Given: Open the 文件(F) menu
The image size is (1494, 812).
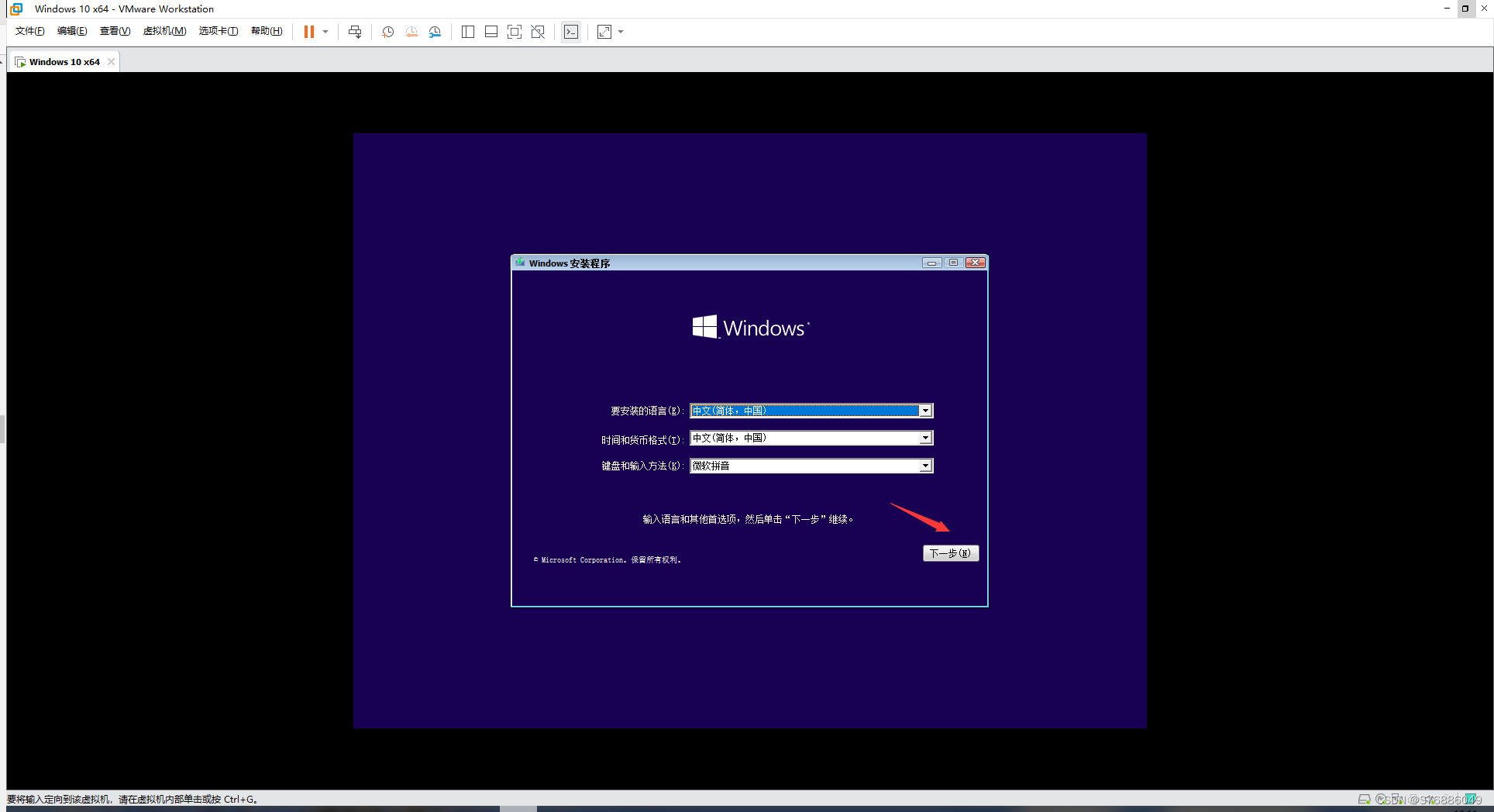Looking at the screenshot, I should click(x=30, y=31).
